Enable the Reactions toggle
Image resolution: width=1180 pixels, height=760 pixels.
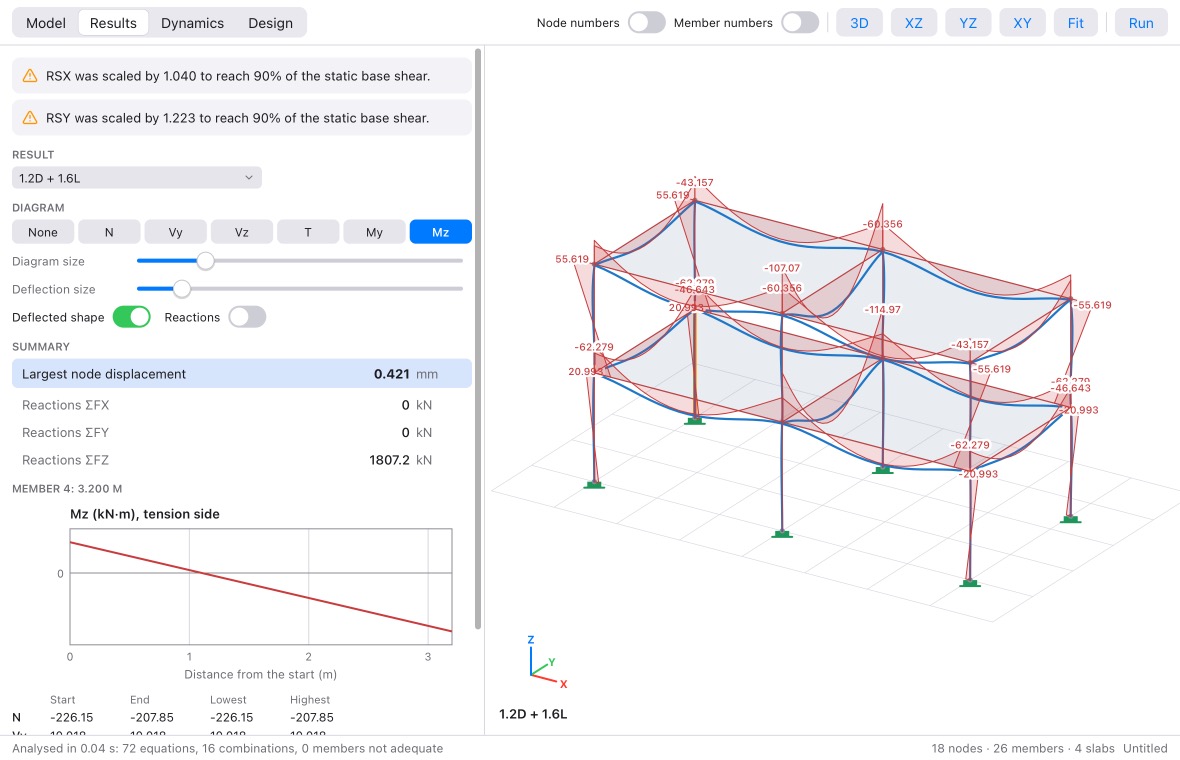point(248,317)
